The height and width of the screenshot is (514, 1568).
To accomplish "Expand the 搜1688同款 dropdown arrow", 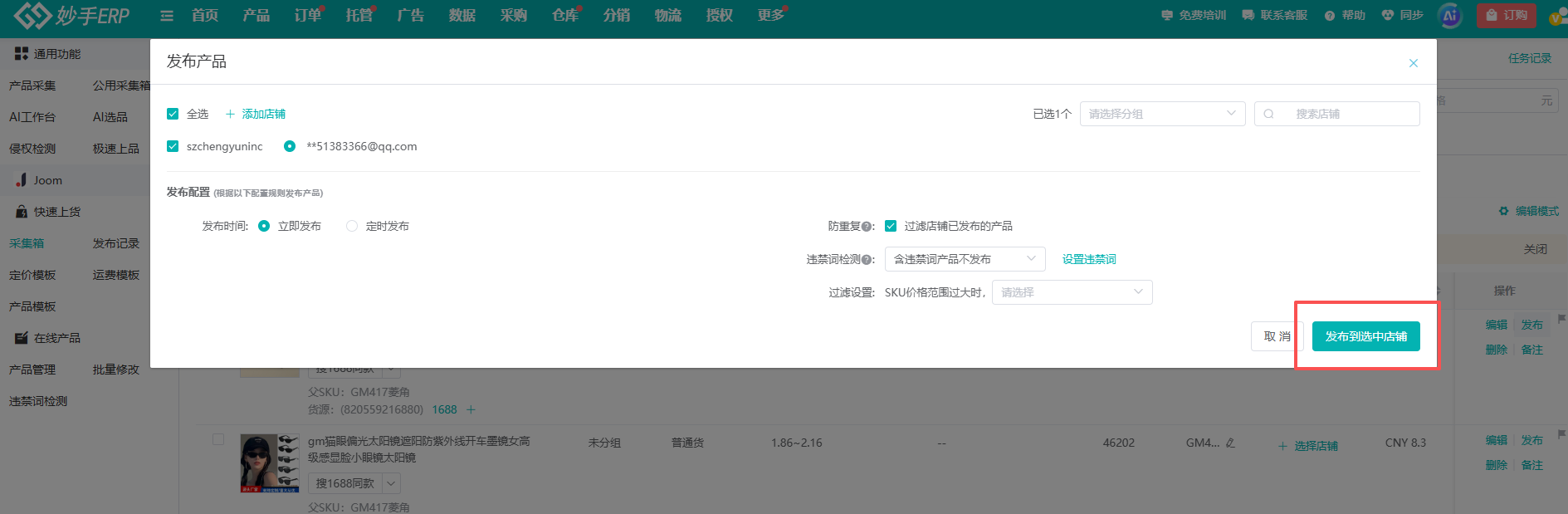I will (x=392, y=483).
